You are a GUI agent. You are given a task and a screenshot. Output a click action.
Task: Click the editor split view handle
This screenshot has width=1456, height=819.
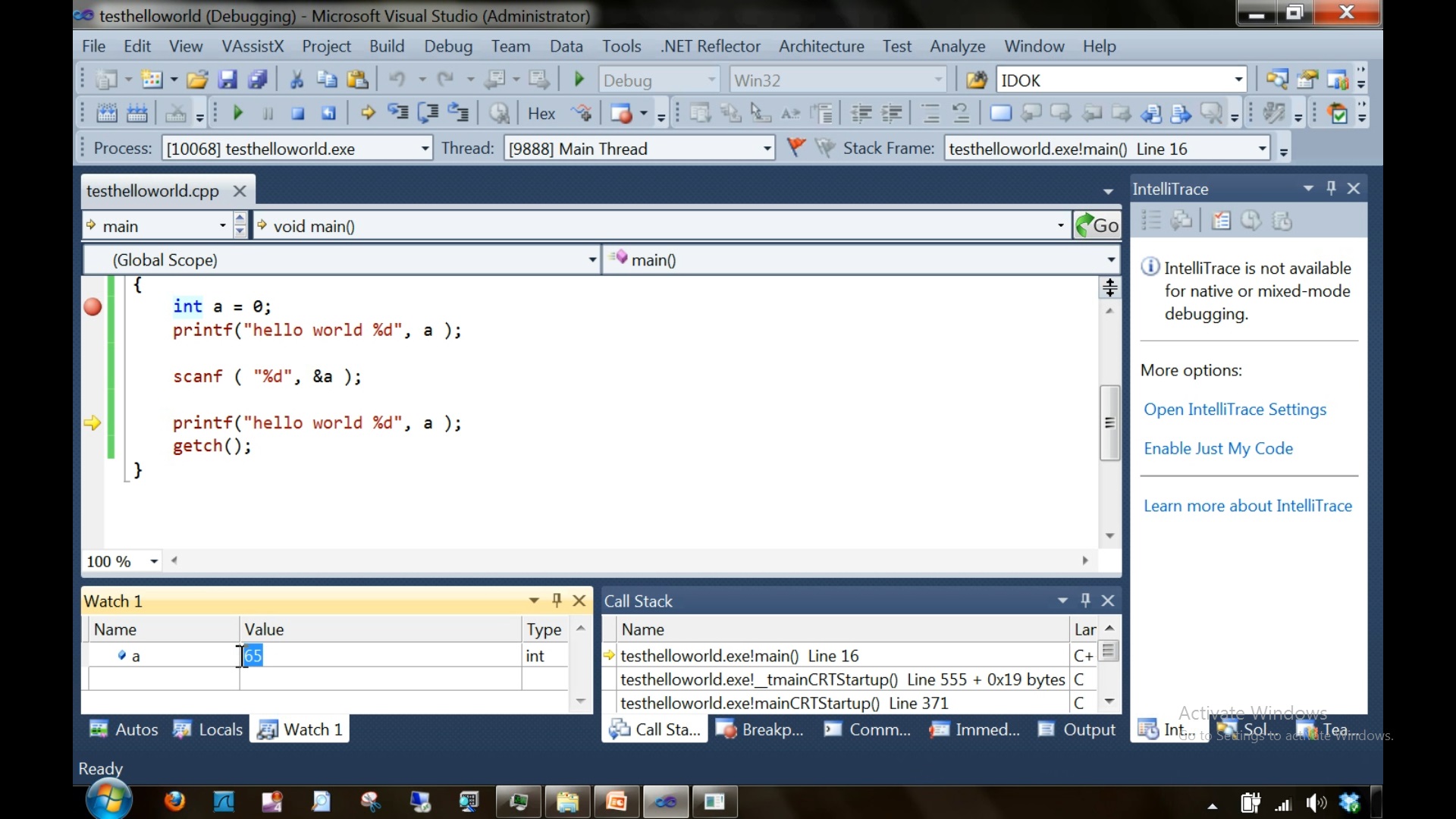[1110, 287]
